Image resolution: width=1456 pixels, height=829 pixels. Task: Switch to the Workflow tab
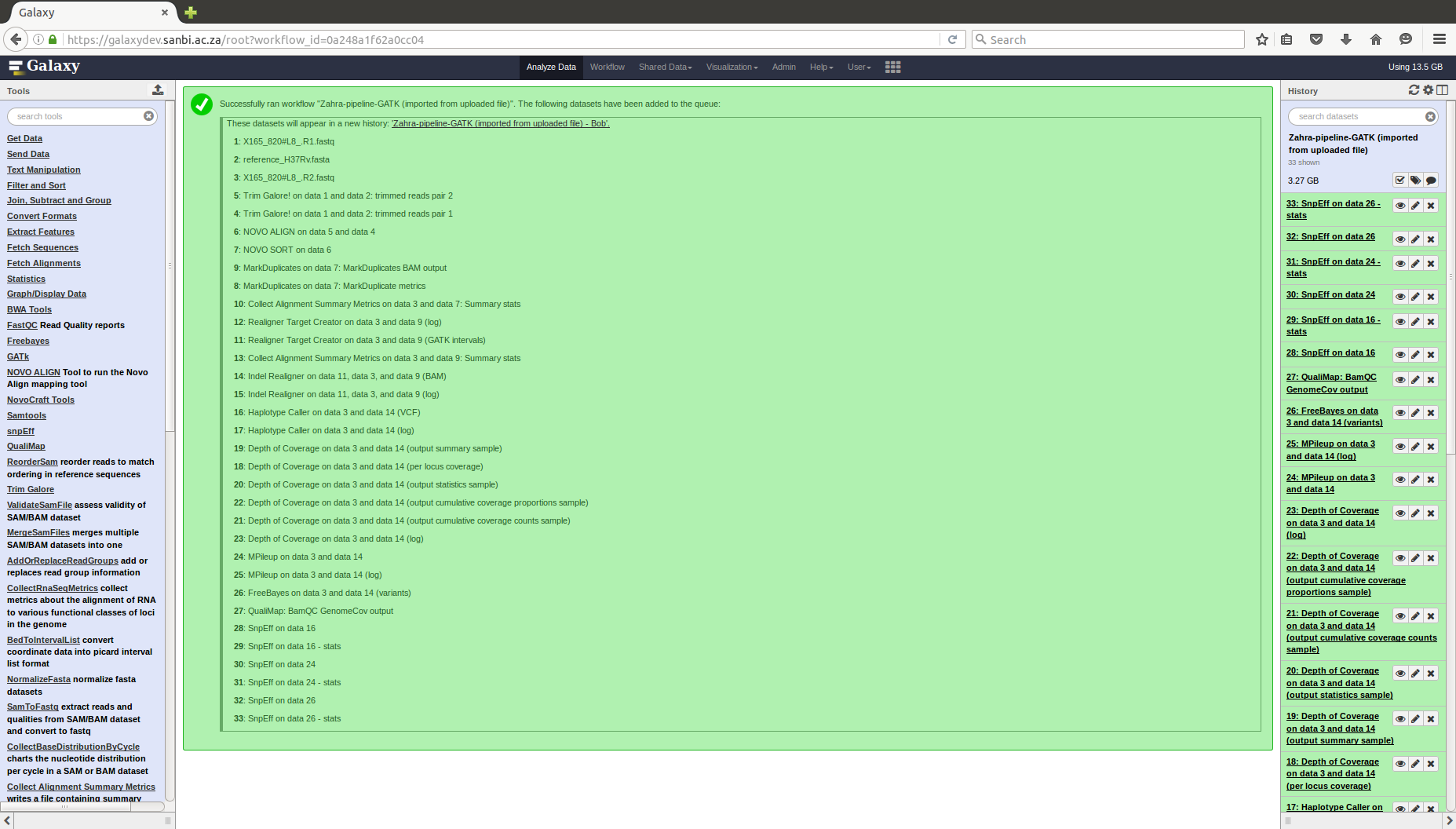[x=607, y=68]
